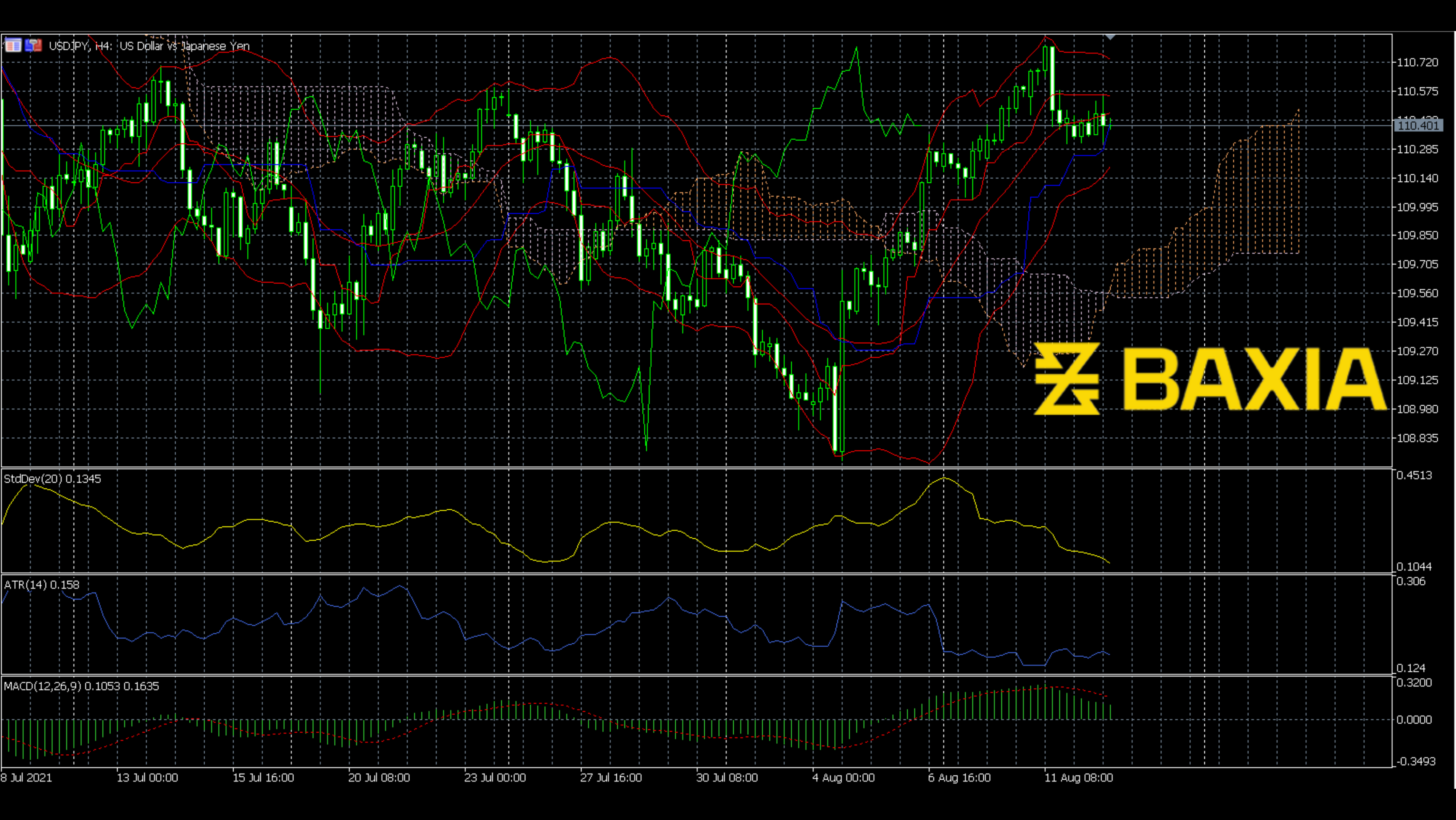1456x820 pixels.
Task: Click the 109.995 price axis value
Action: coord(1417,207)
